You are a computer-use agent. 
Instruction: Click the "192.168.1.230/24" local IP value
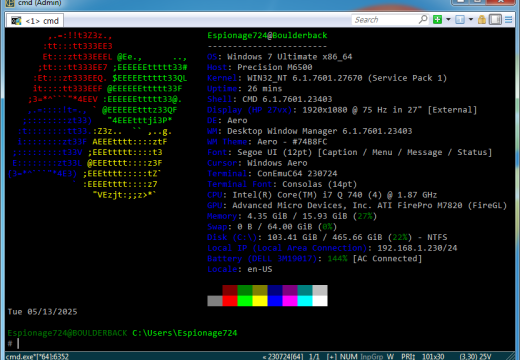coord(417,248)
